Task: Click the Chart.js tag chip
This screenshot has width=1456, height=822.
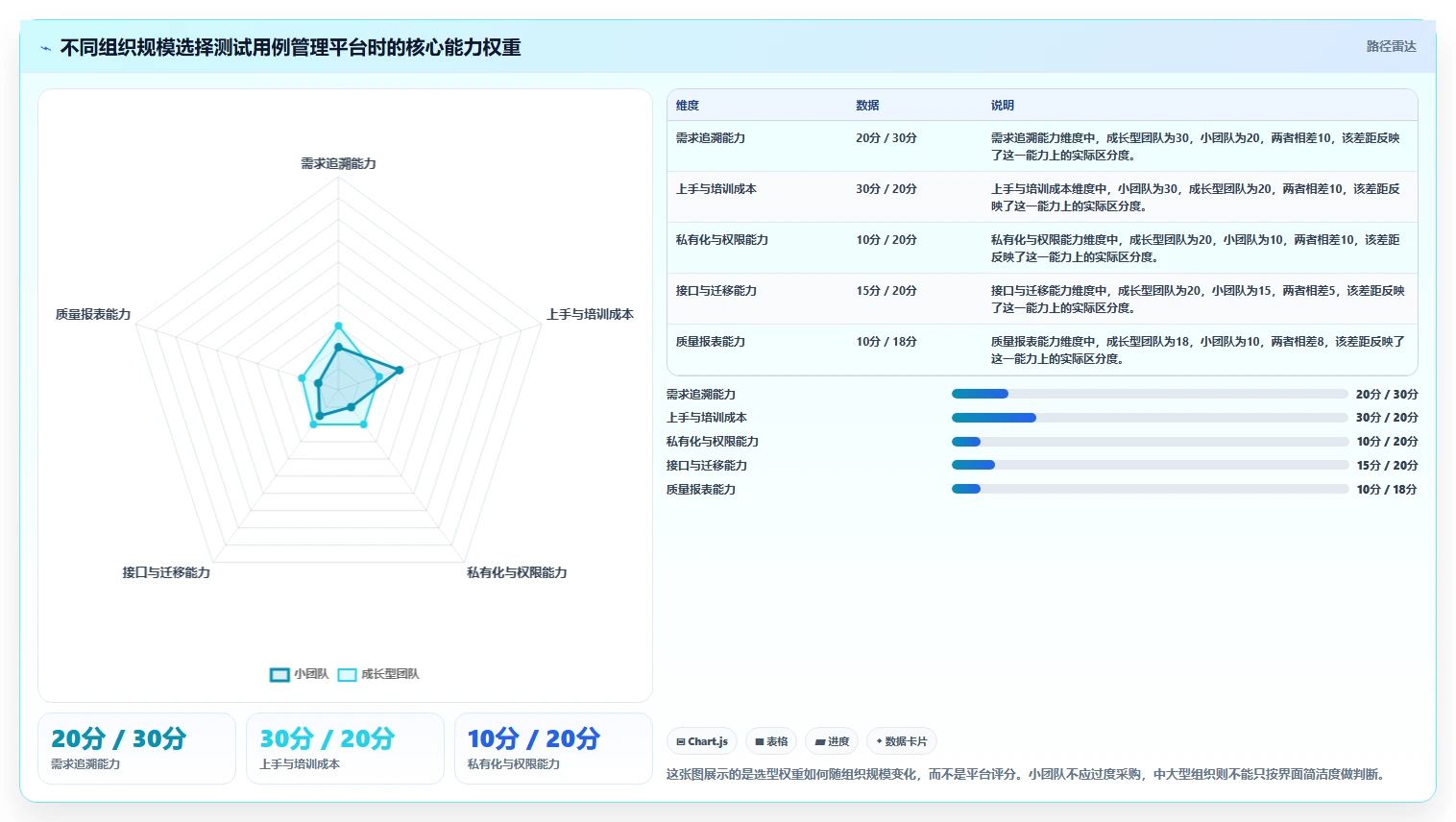Action: click(702, 741)
